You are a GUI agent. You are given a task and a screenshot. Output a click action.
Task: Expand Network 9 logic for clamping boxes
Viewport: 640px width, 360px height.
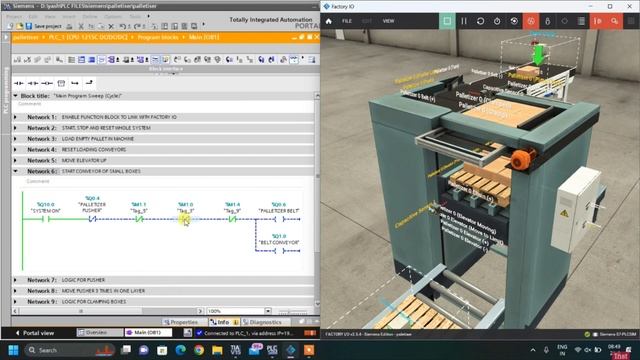point(16,302)
